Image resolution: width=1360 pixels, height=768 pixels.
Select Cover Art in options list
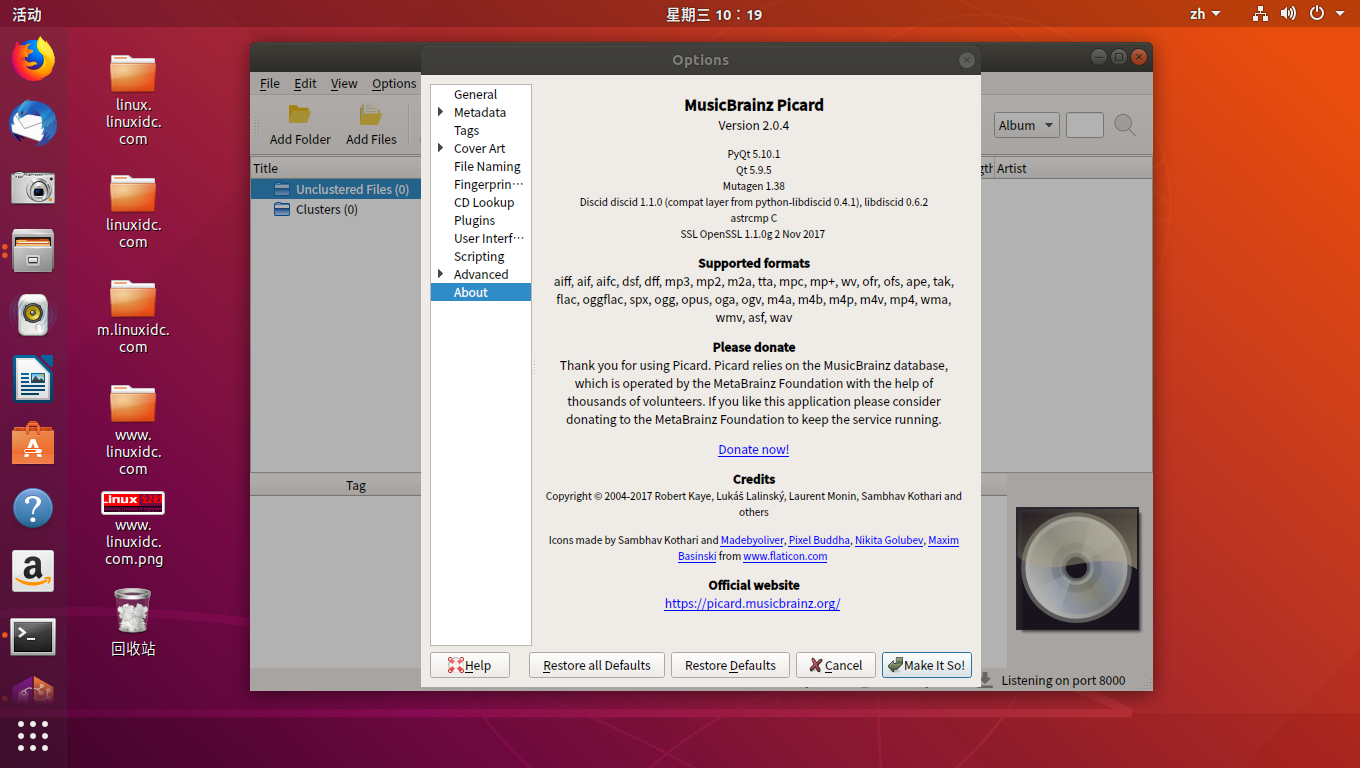click(481, 148)
